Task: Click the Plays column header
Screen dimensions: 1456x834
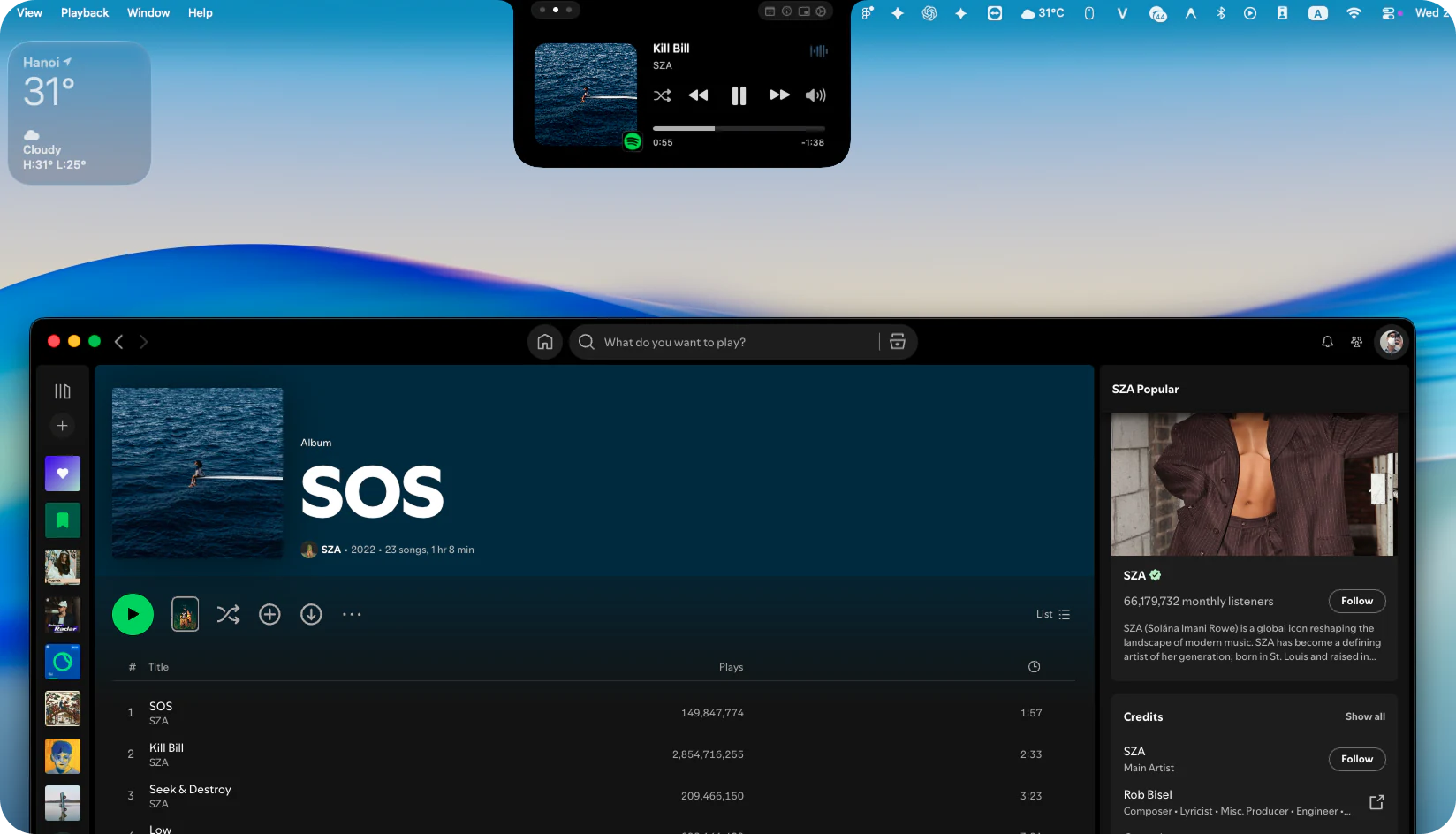Action: click(x=731, y=667)
